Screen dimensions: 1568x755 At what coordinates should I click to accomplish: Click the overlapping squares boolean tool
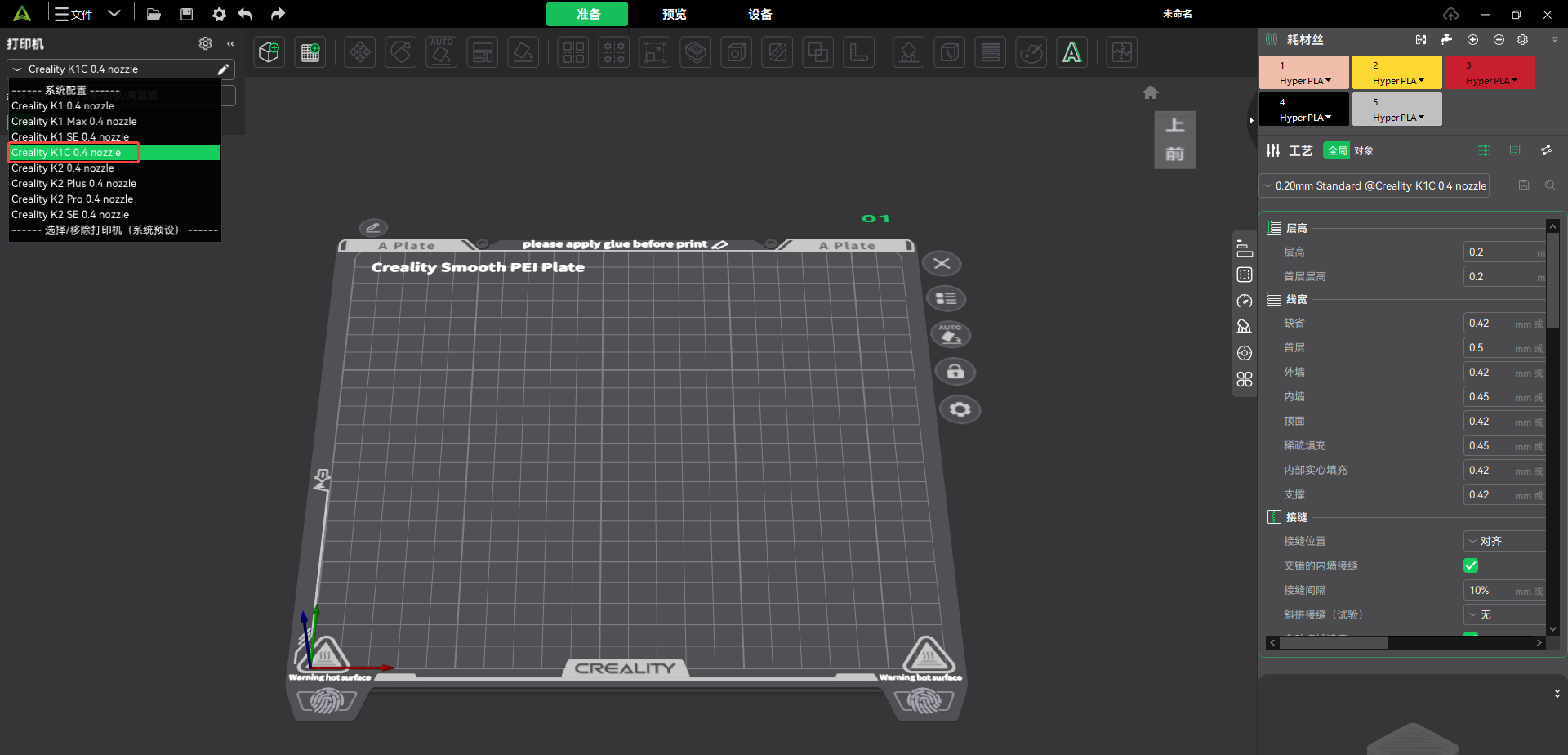point(817,53)
